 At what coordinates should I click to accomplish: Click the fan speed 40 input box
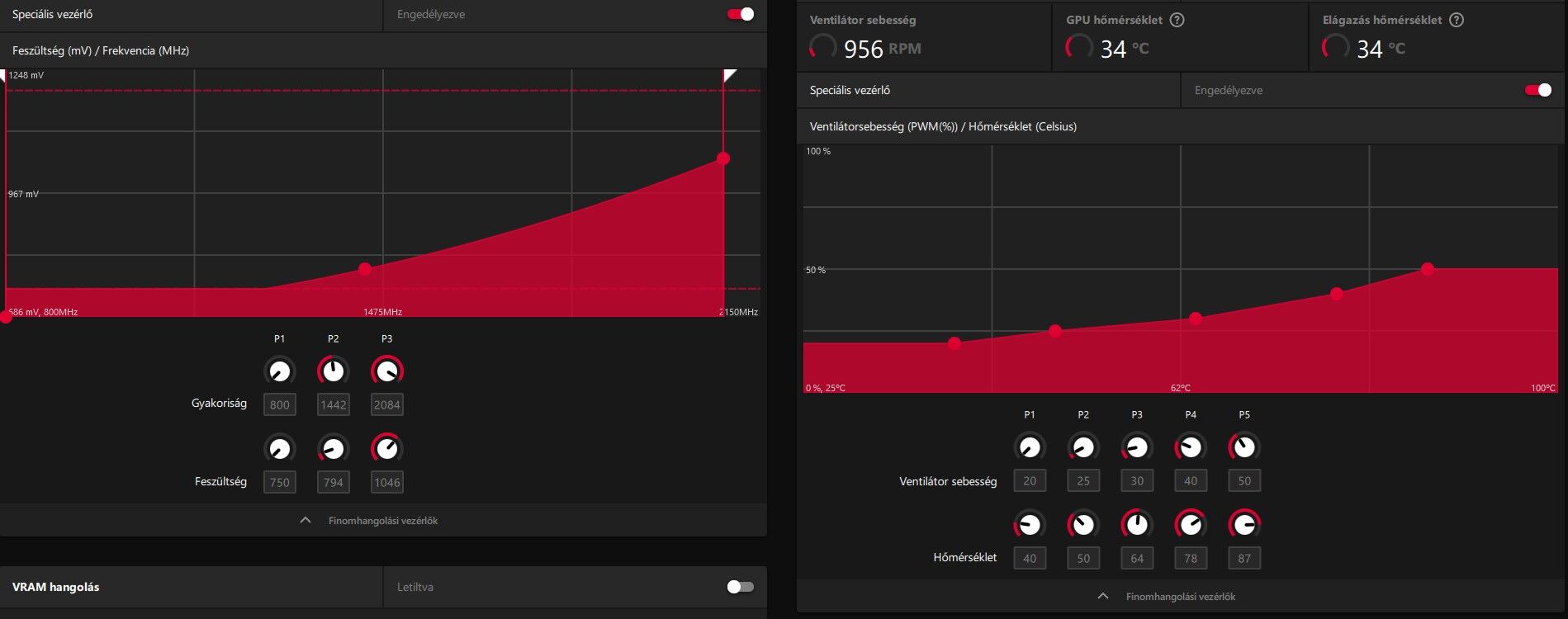point(1191,480)
